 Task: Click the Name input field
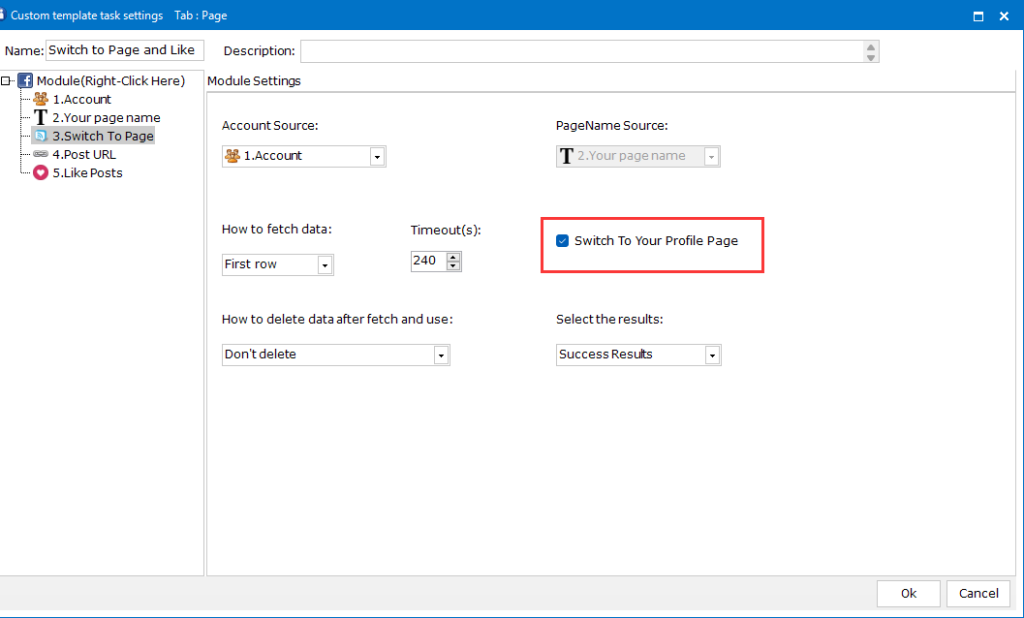[x=125, y=50]
